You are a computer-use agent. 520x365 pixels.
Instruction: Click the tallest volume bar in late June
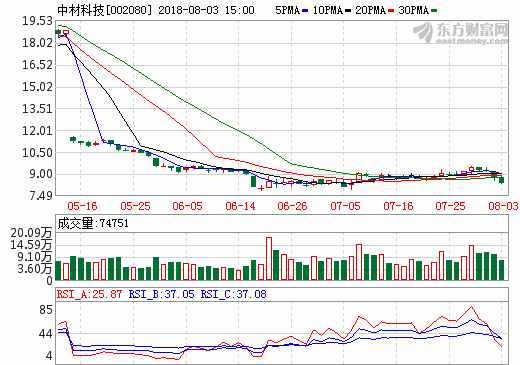[x=269, y=259]
